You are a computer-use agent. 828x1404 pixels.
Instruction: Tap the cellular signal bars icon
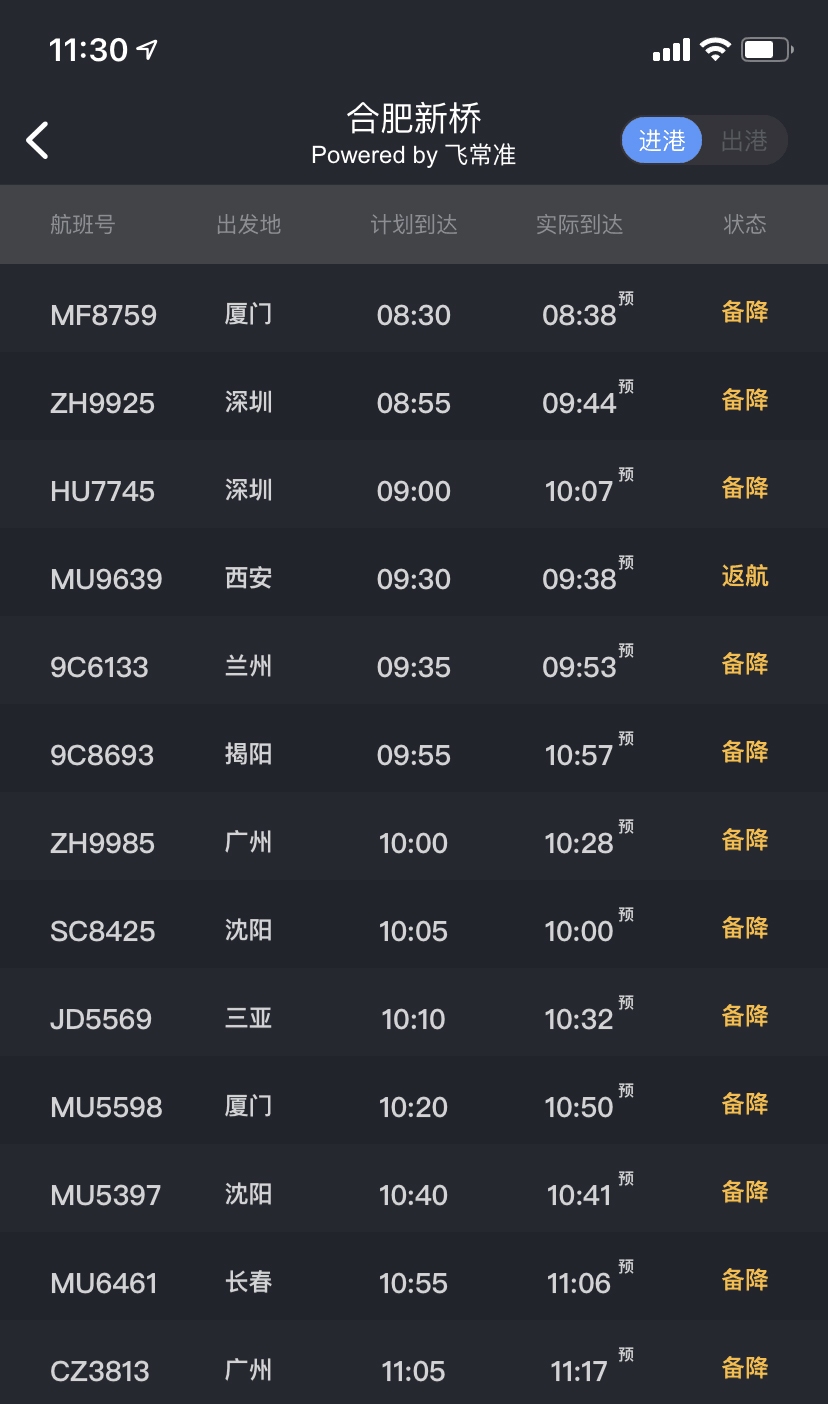[671, 50]
